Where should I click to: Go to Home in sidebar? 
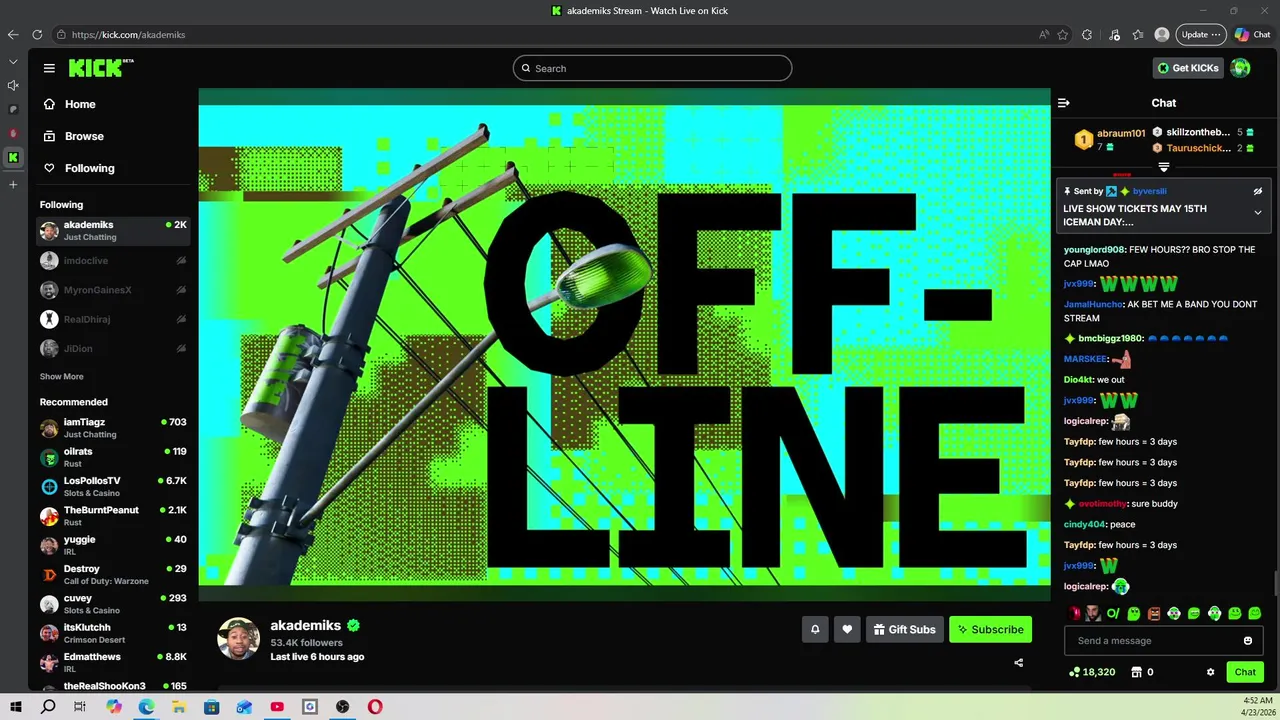tap(80, 104)
